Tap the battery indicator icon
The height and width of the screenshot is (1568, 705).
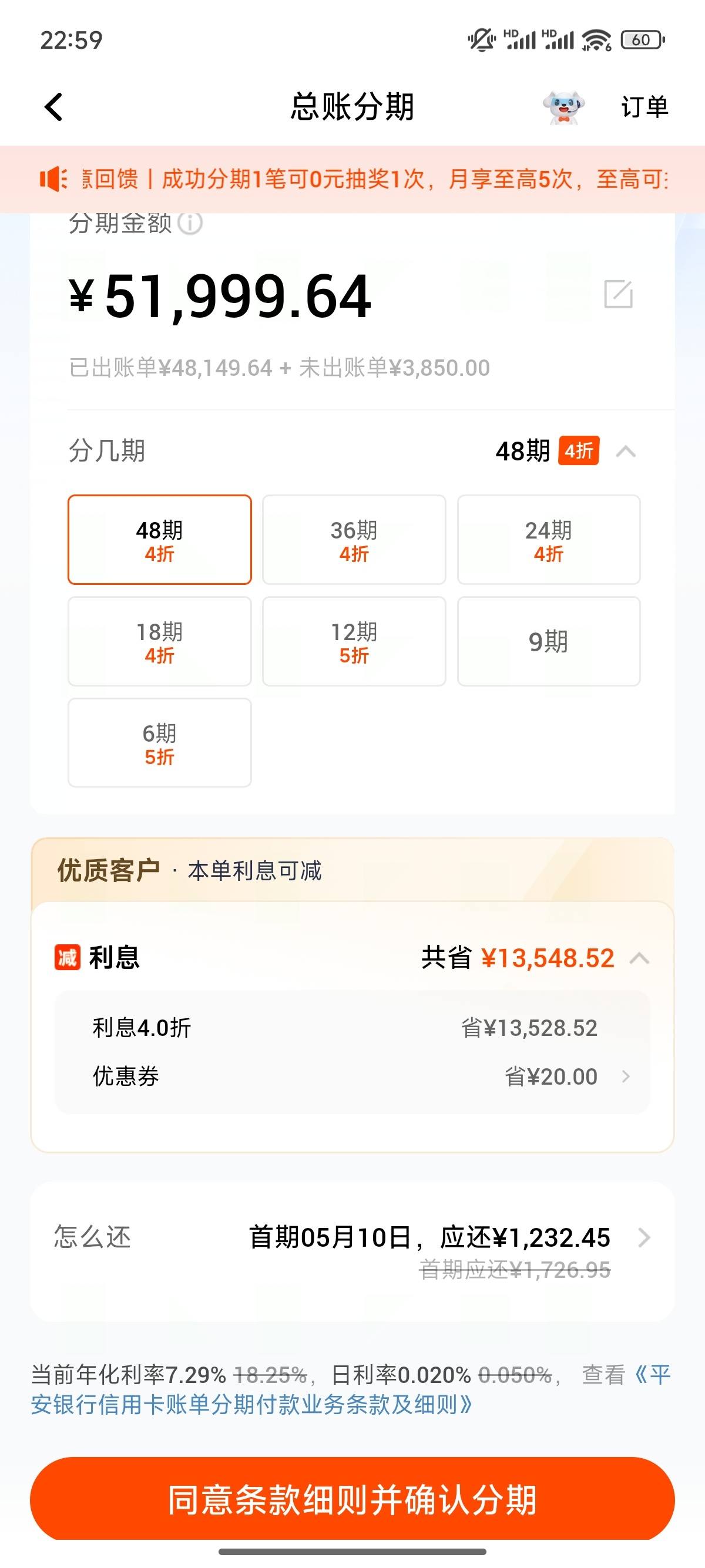click(x=642, y=40)
